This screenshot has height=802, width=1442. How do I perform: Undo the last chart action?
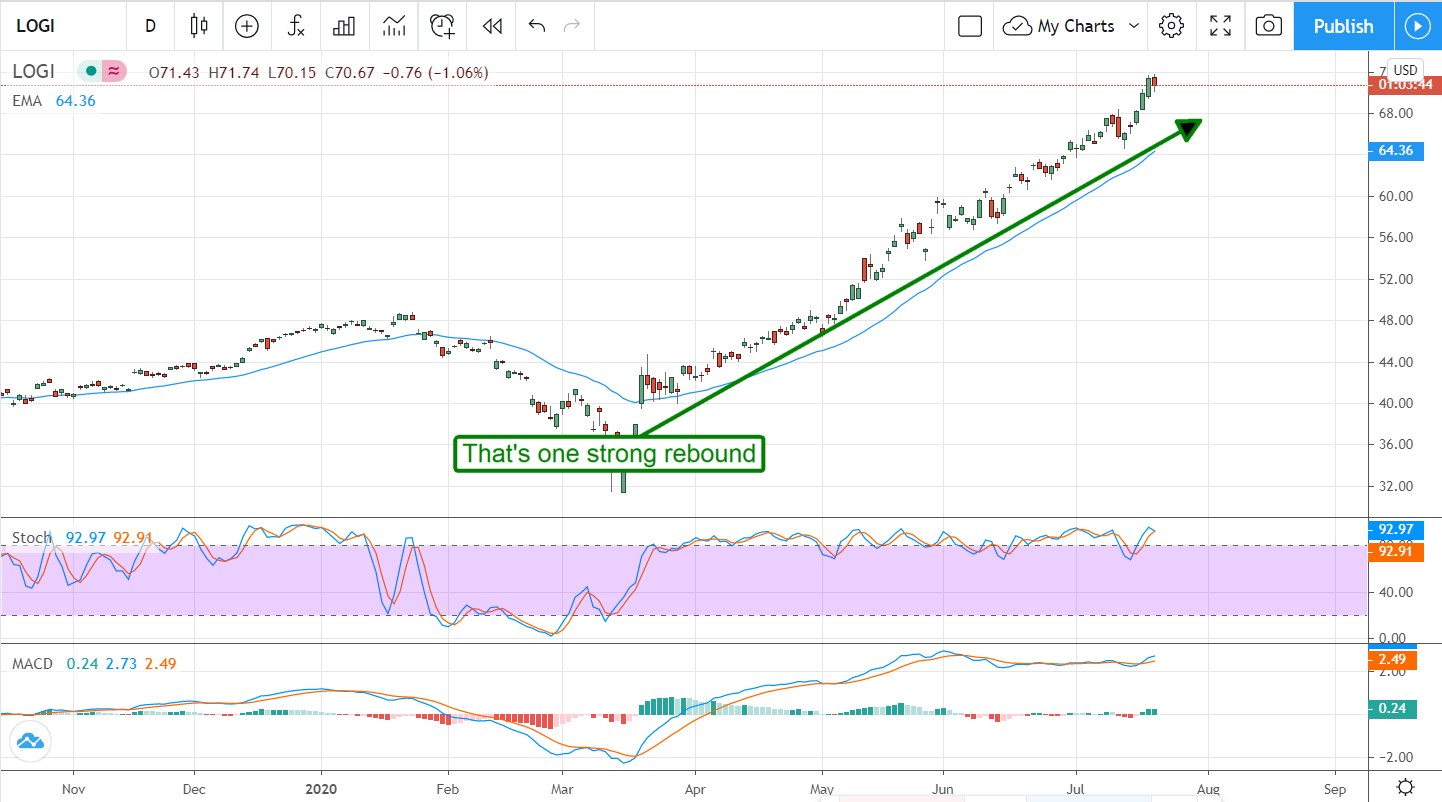537,26
